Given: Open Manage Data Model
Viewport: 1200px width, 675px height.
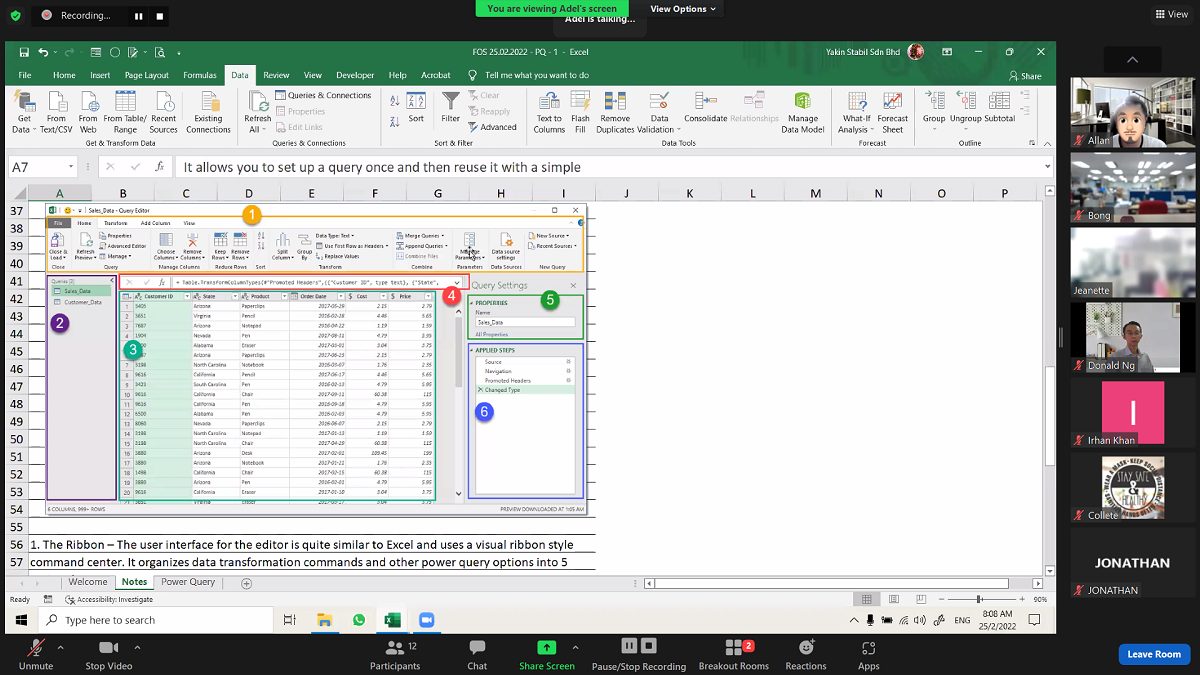Looking at the screenshot, I should 804,110.
